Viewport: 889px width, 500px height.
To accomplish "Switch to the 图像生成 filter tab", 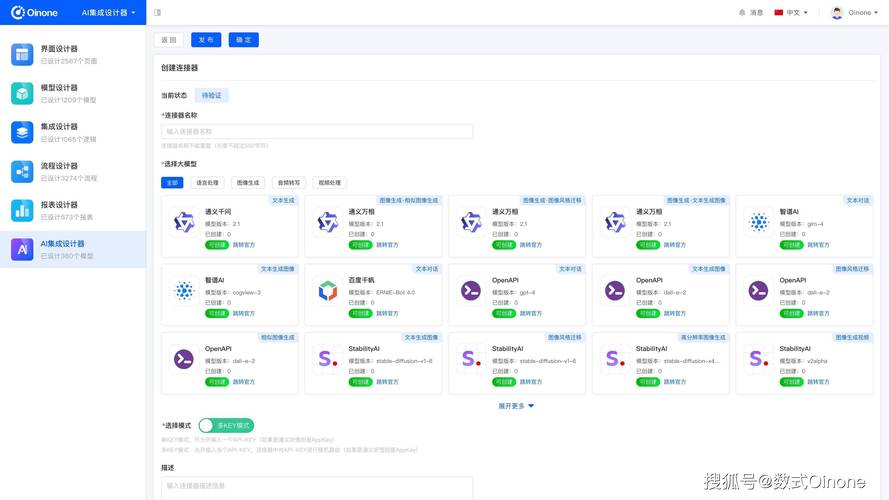I will click(248, 183).
